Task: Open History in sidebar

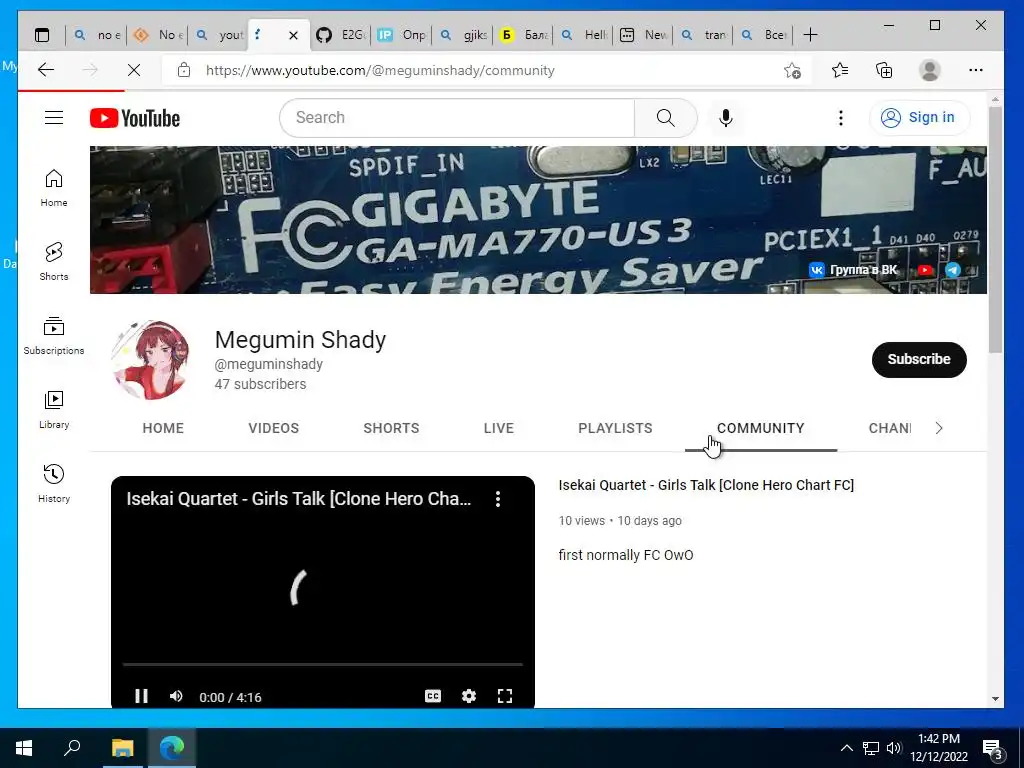Action: (x=54, y=484)
